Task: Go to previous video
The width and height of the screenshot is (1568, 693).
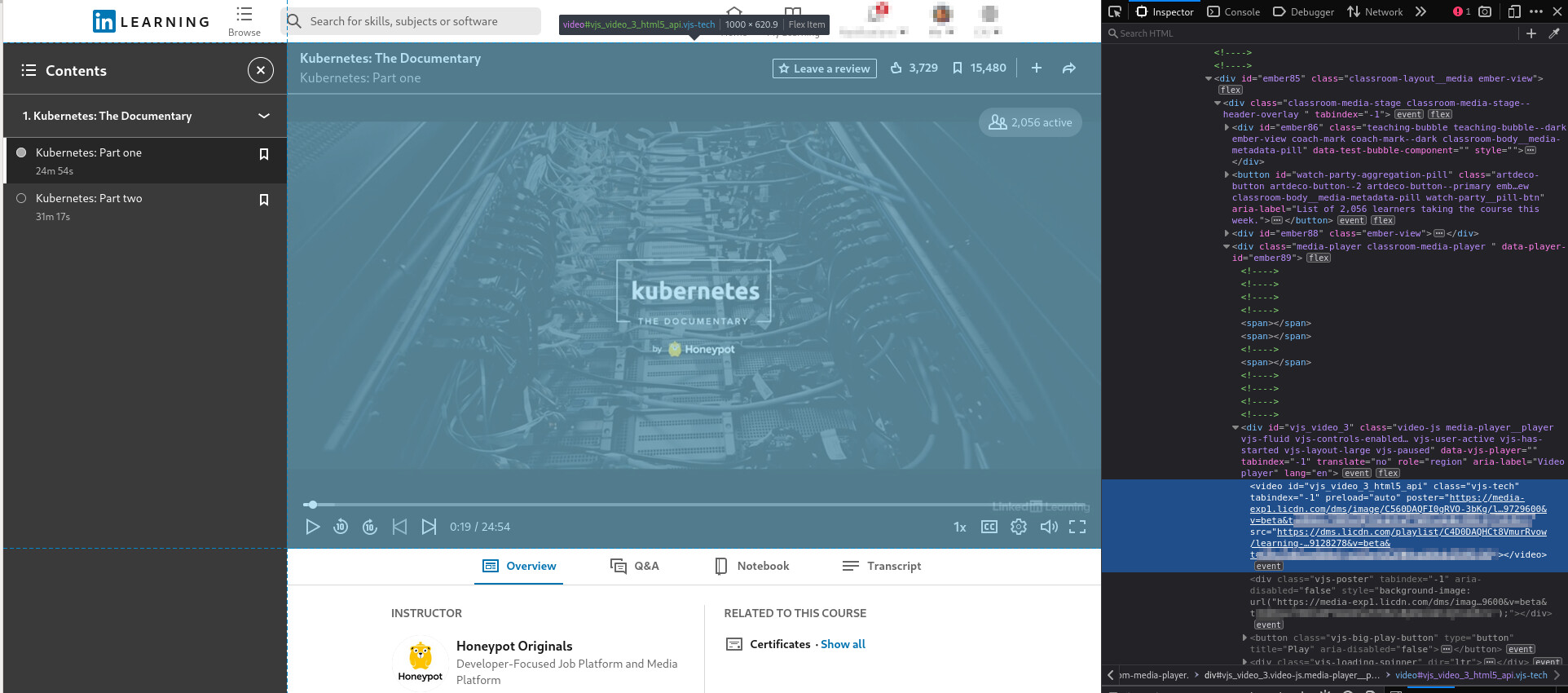Action: coord(399,527)
